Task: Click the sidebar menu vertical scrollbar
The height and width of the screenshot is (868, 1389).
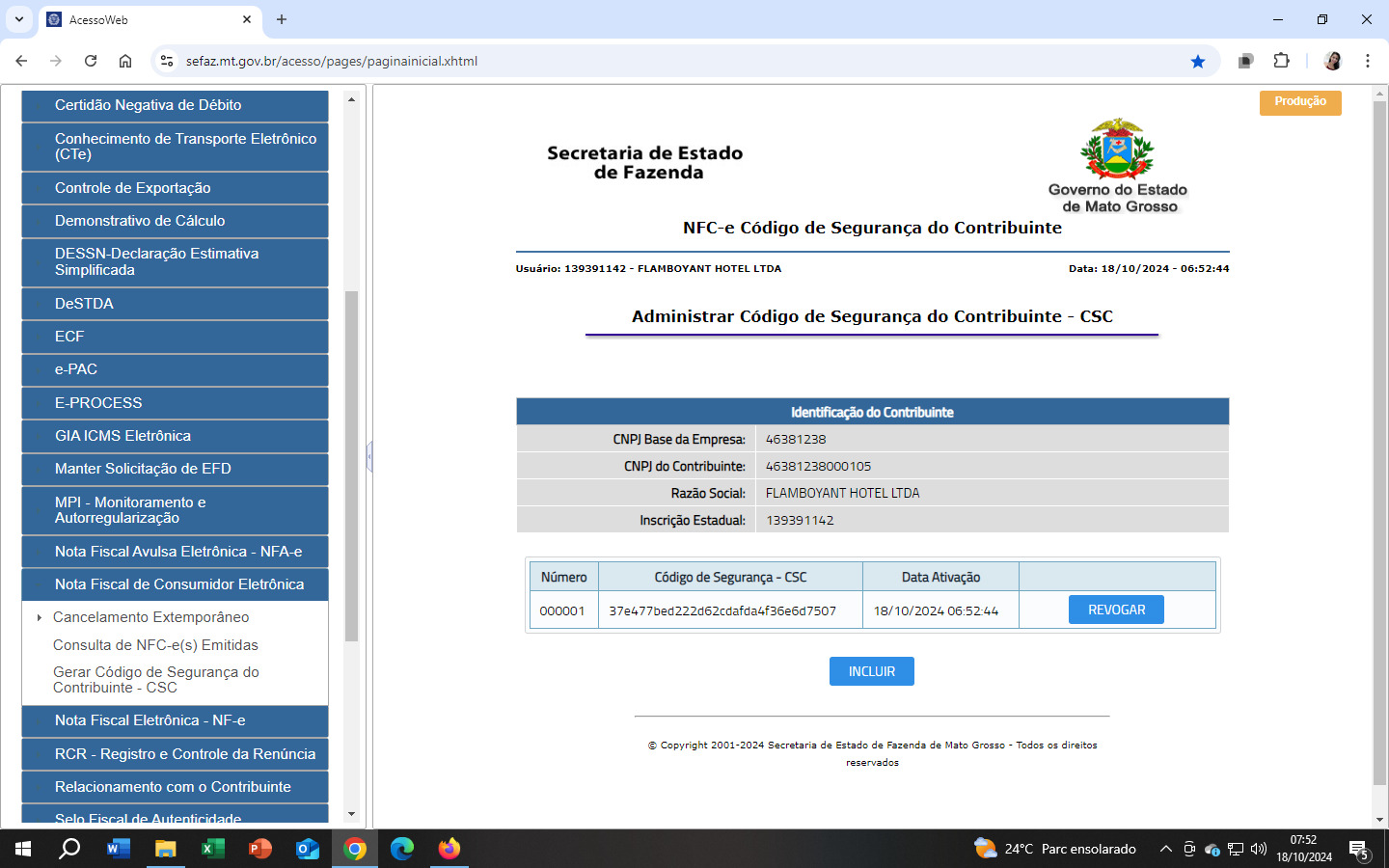Action: click(x=351, y=463)
